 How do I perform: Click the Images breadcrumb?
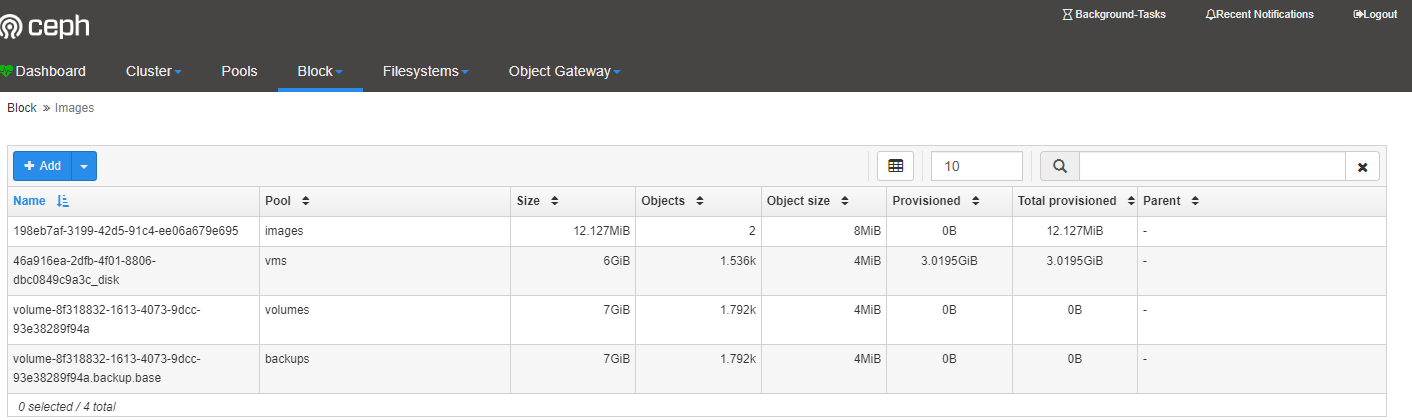74,108
